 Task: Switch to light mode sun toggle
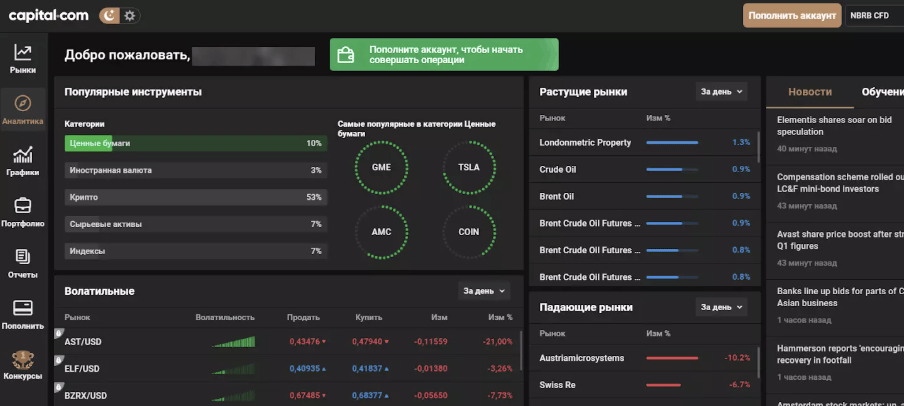click(130, 16)
